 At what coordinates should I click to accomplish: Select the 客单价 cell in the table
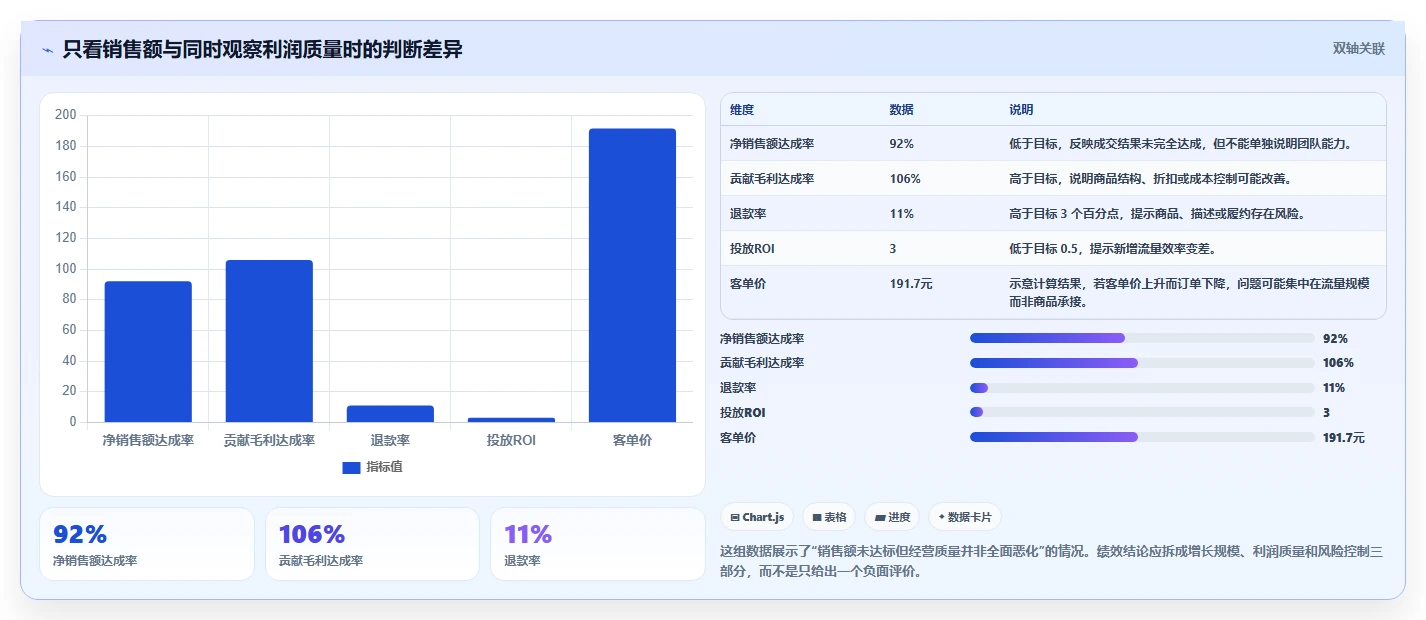[748, 284]
